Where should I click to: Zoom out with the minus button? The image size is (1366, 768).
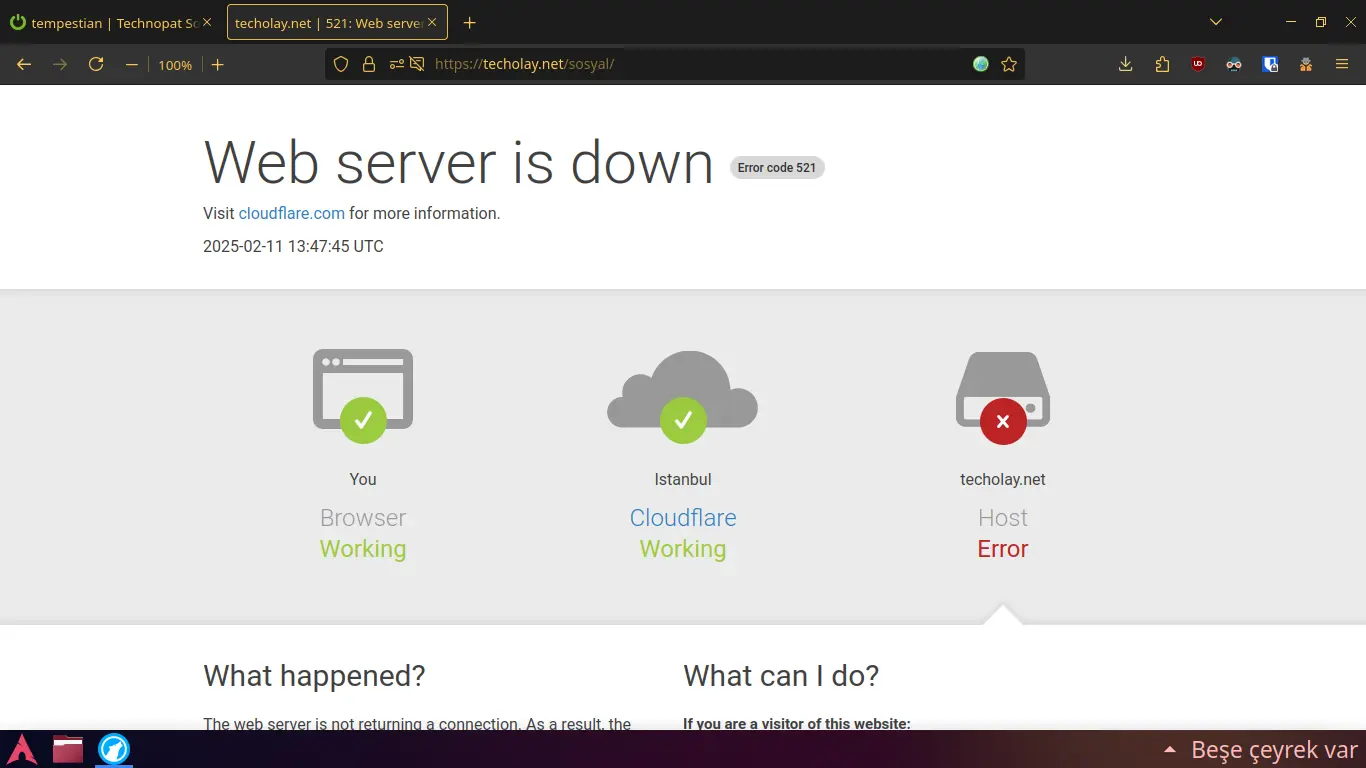point(131,65)
